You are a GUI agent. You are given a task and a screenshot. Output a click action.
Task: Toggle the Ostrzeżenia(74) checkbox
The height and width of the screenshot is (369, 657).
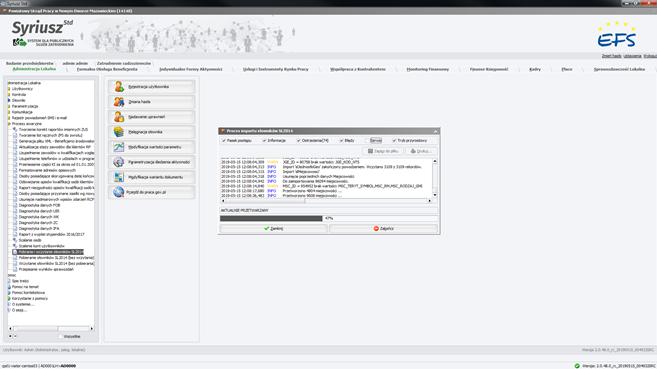click(x=299, y=141)
